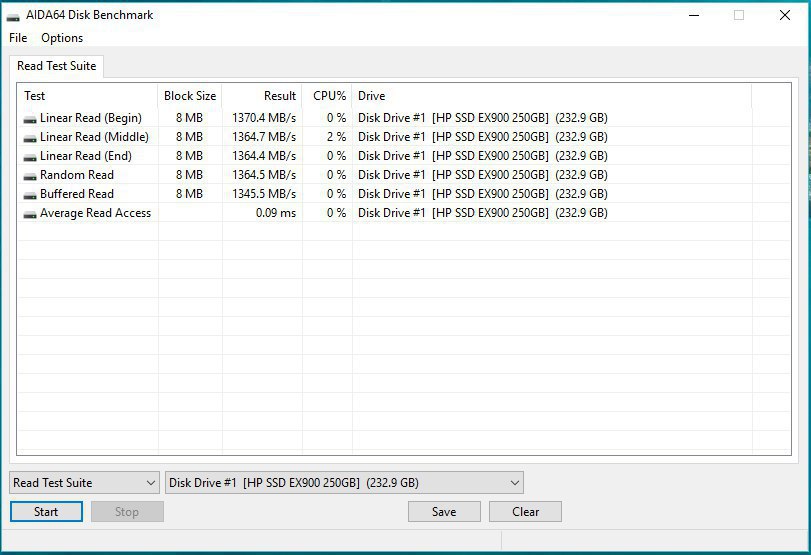Select the Linear Read (Middle) row
The width and height of the screenshot is (811, 555).
click(404, 137)
